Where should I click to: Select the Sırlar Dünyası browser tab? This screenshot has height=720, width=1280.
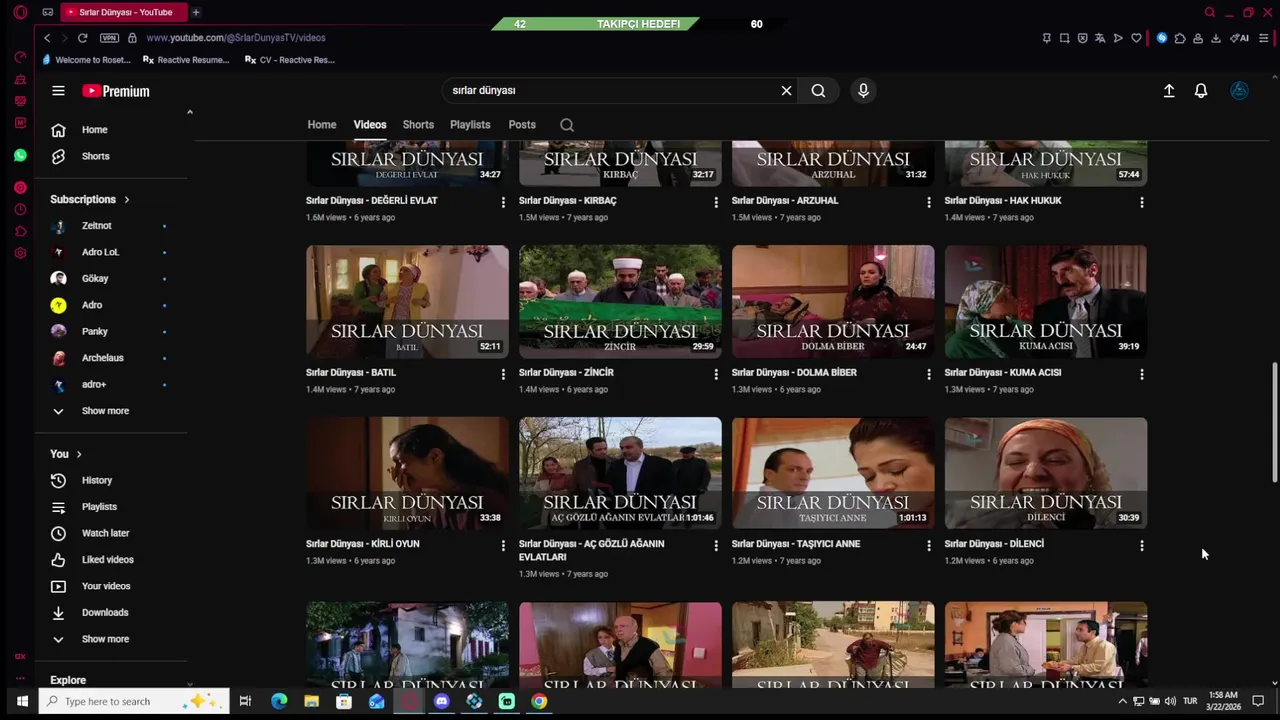click(123, 12)
